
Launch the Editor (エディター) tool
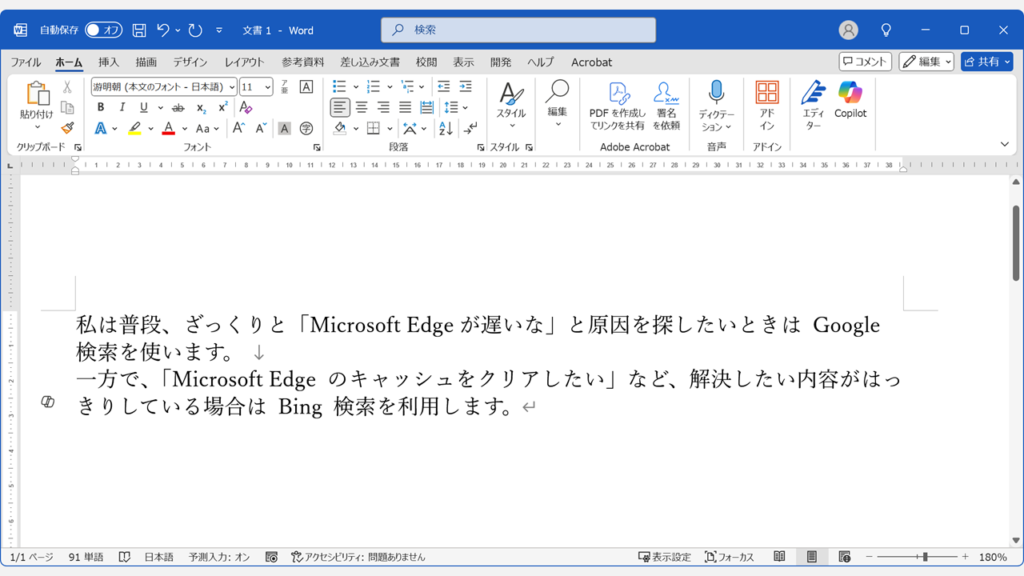pyautogui.click(x=813, y=106)
